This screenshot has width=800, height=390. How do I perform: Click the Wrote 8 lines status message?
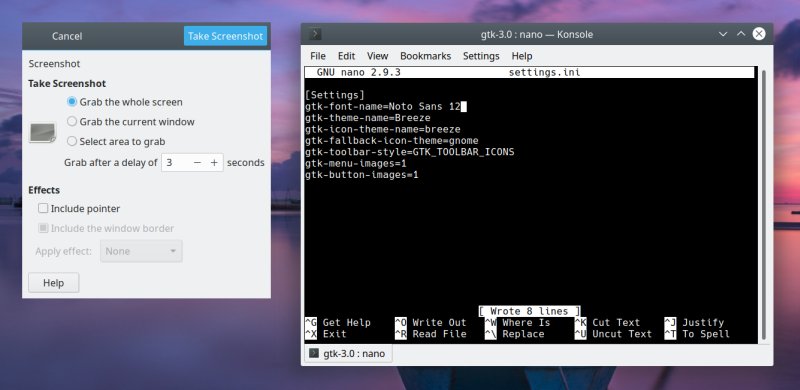point(529,311)
